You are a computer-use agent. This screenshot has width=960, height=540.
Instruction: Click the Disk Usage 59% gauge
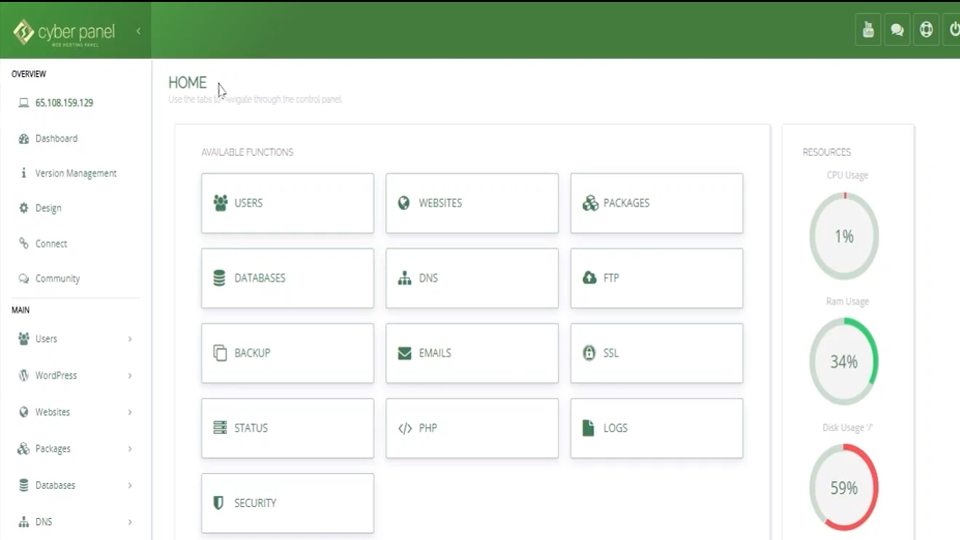844,487
